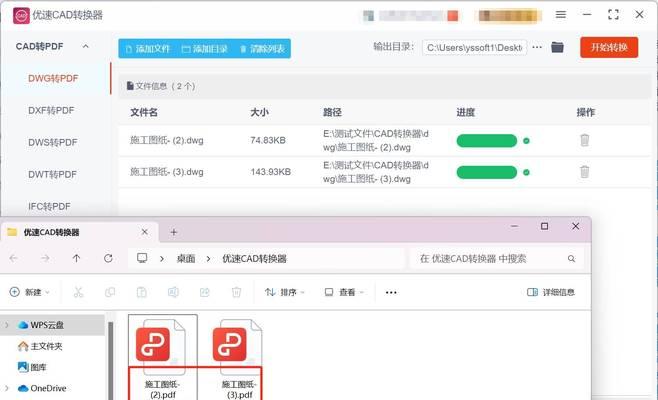The width and height of the screenshot is (658, 400).
Task: Select 图库 in navigation pane
Action: 32,367
